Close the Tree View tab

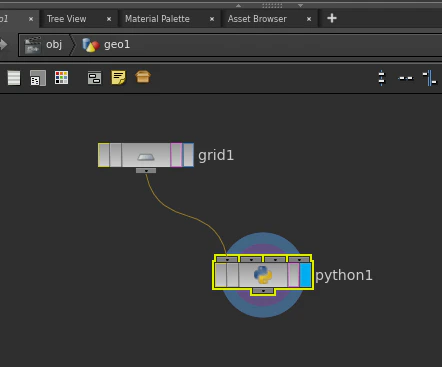[109, 19]
